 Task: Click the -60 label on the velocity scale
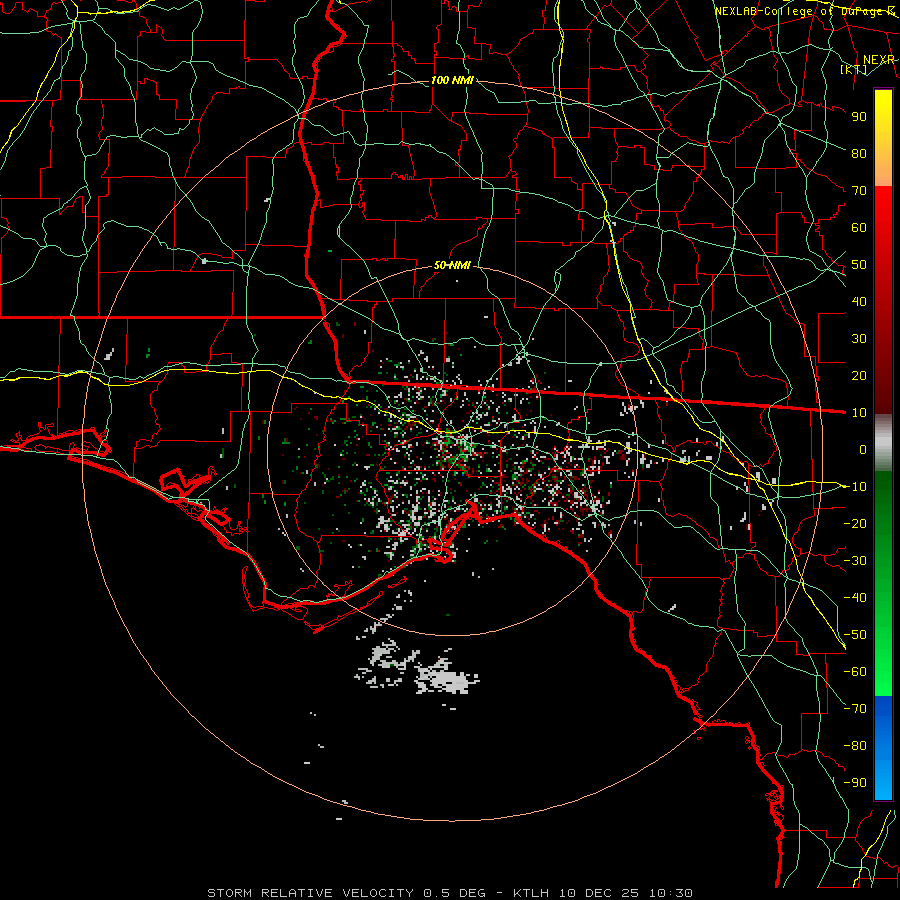tap(855, 672)
